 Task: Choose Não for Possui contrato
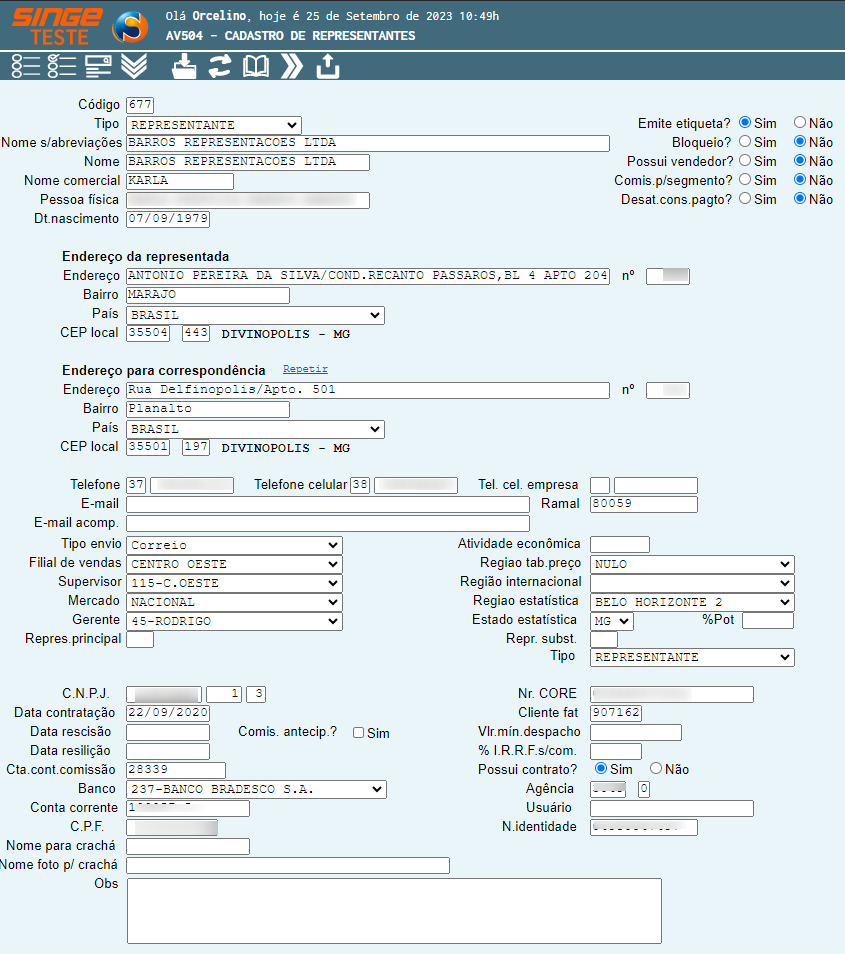coord(656,769)
